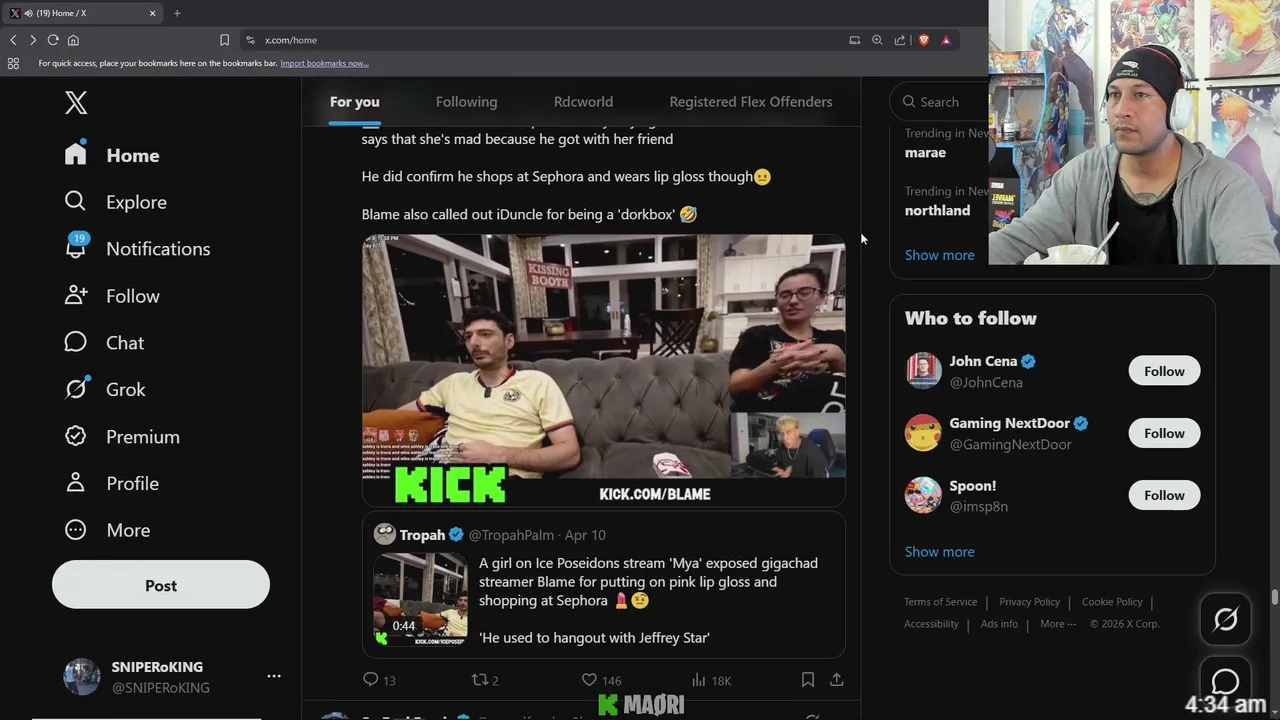This screenshot has width=1280, height=720.
Task: Mute the Home / X tab audio
Action: click(27, 13)
